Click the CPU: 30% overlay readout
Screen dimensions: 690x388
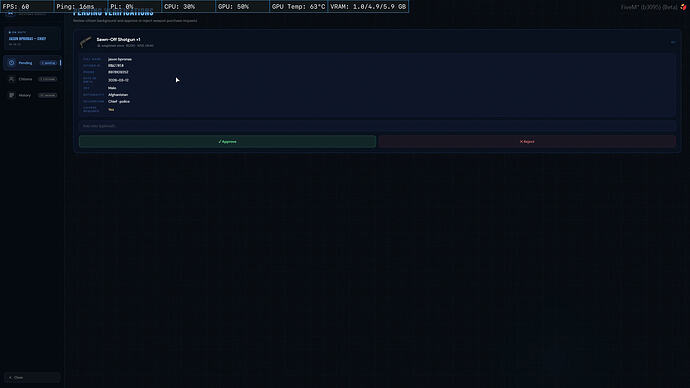[188, 7]
